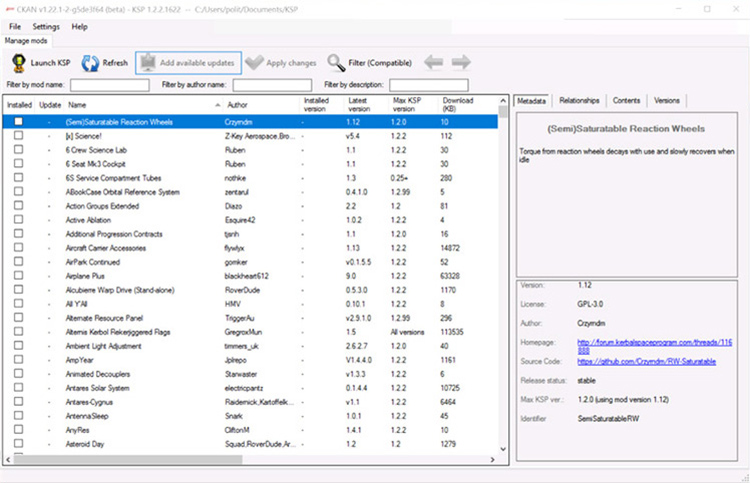The width and height of the screenshot is (750, 483).
Task: Sort by Latest version column header
Action: (365, 105)
